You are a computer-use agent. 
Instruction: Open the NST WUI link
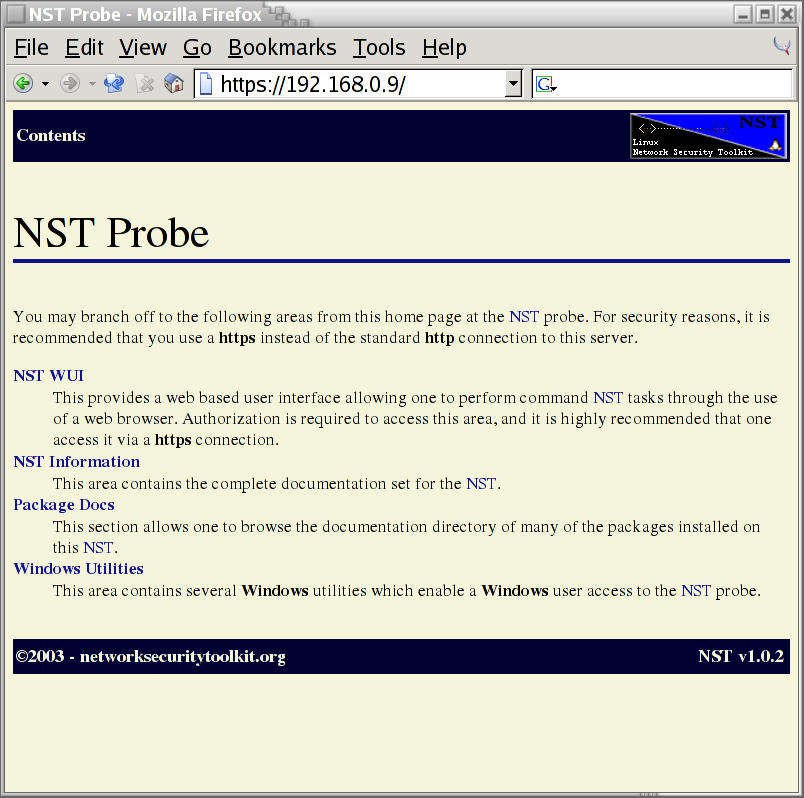click(48, 375)
